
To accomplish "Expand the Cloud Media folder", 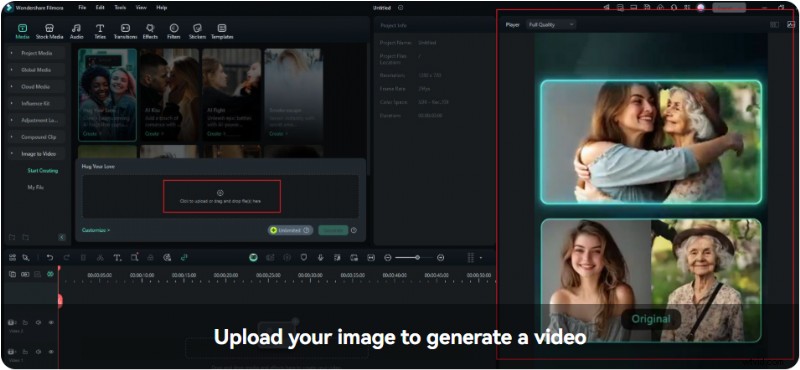I will [x=36, y=87].
